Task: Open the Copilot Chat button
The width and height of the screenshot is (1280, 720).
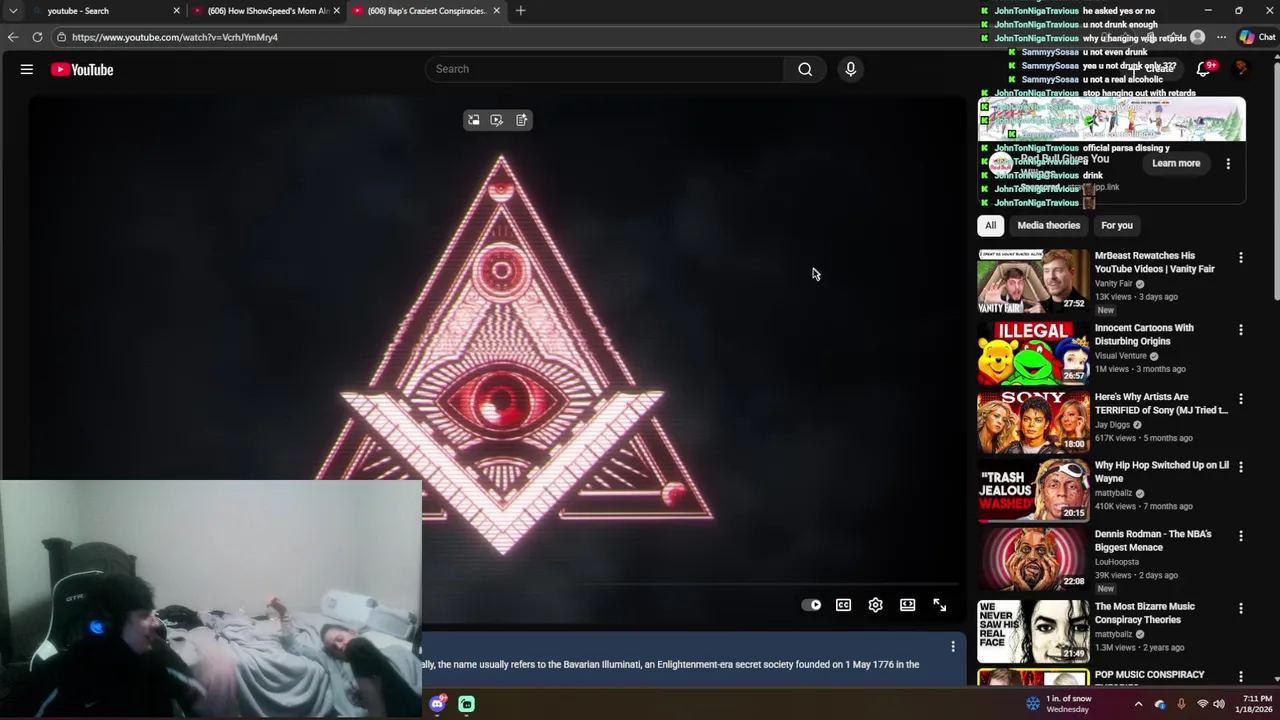Action: [x=1257, y=37]
